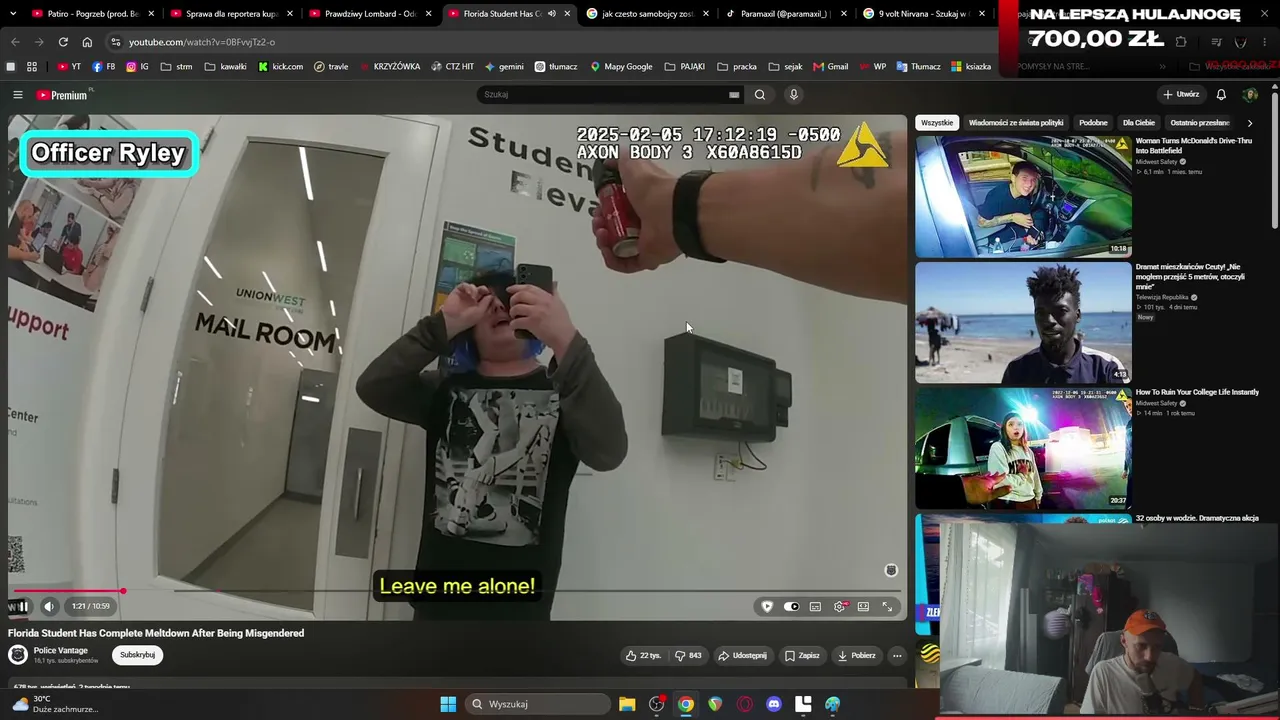Toggle the autoplay switch in the player
The width and height of the screenshot is (1280, 720).
tap(791, 606)
